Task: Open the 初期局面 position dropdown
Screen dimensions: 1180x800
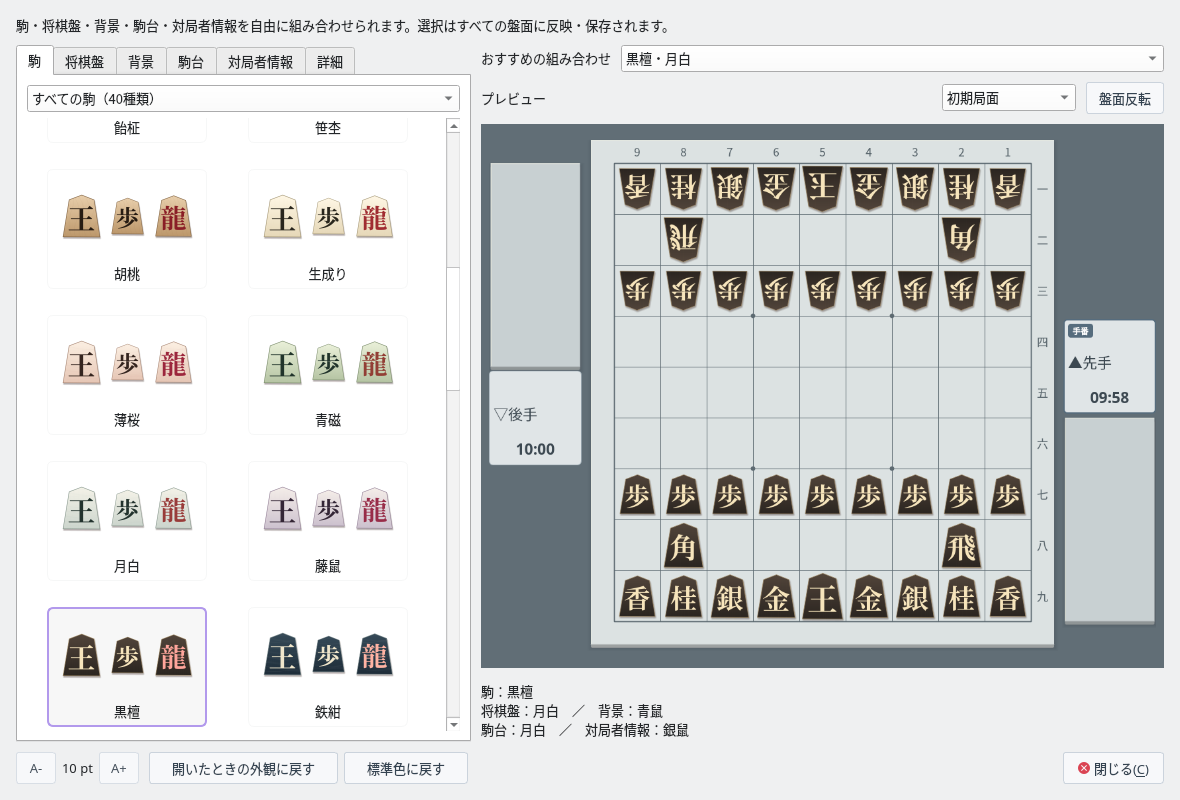Action: tap(1008, 98)
